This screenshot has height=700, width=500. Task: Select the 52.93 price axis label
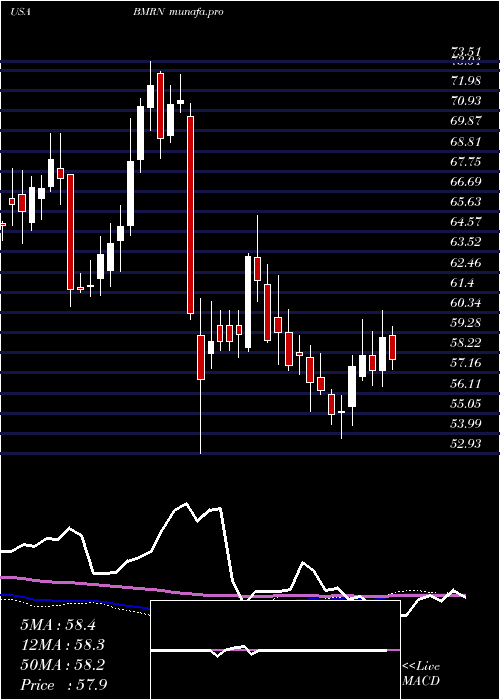point(466,444)
